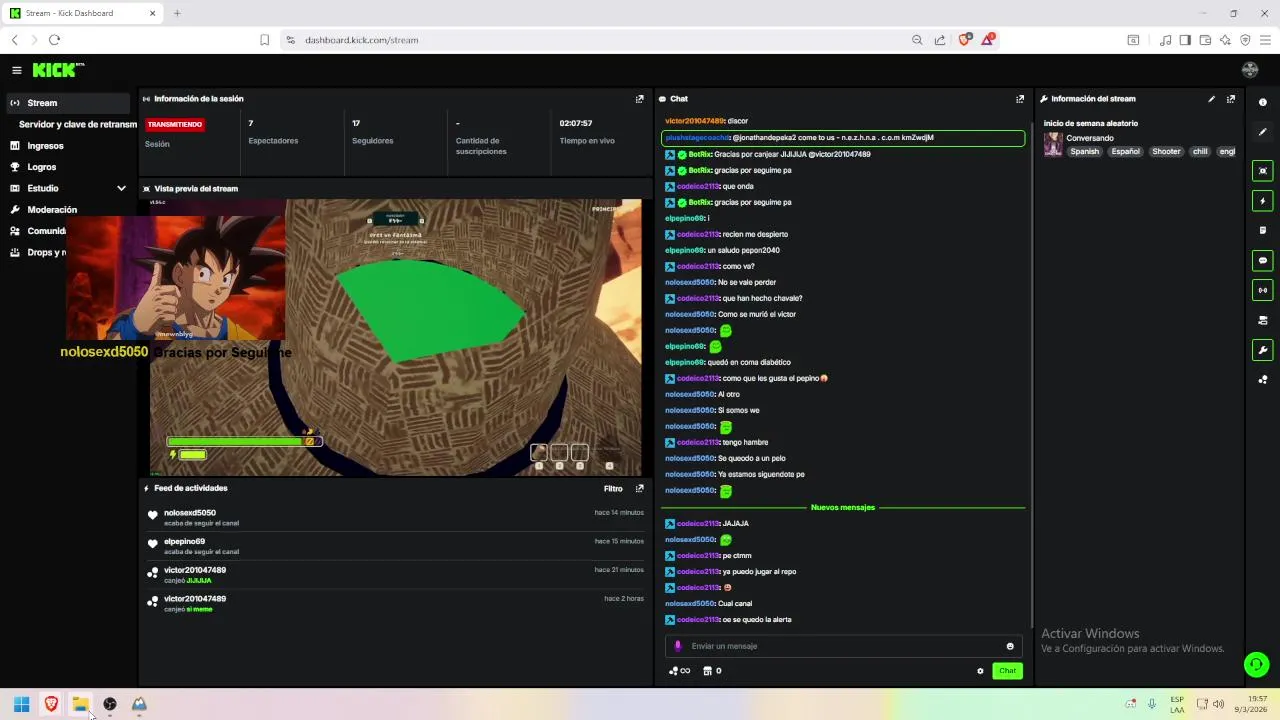Click the shop icon below chat input
1280x720 pixels.
(707, 671)
